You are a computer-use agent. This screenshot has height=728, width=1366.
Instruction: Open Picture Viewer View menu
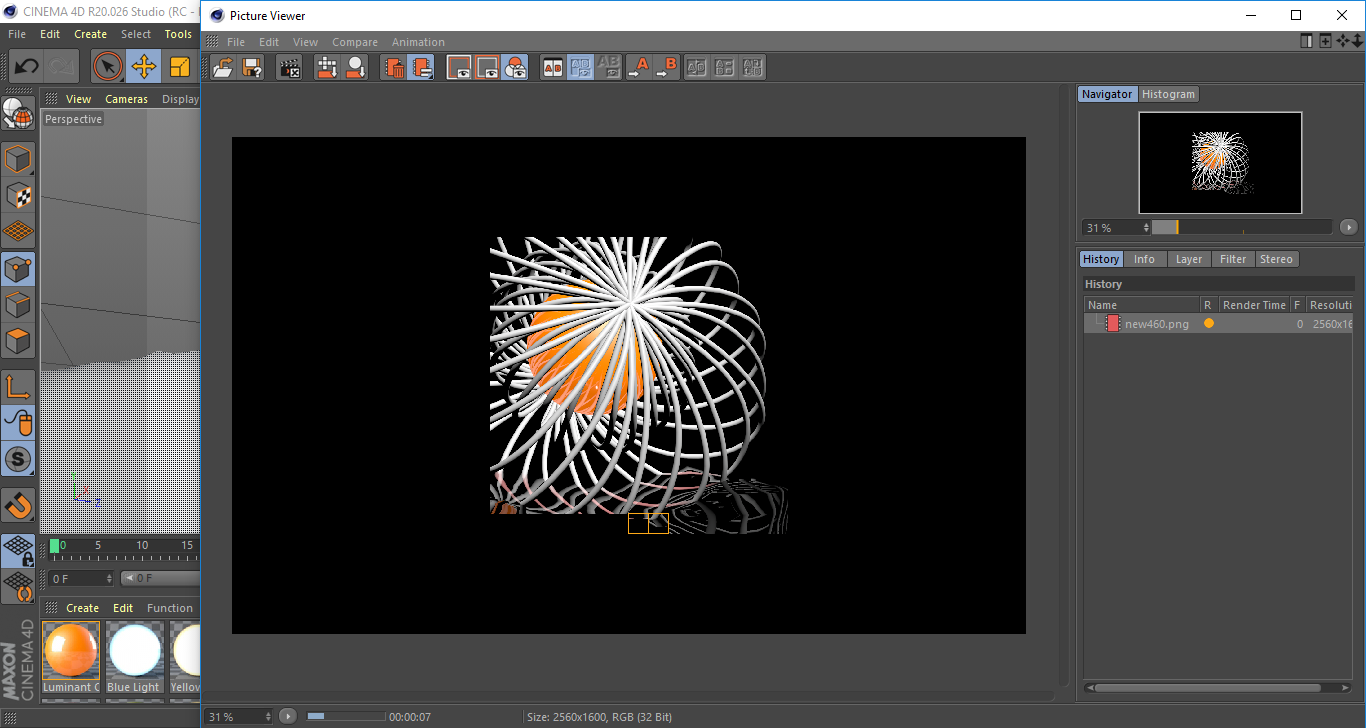[305, 42]
